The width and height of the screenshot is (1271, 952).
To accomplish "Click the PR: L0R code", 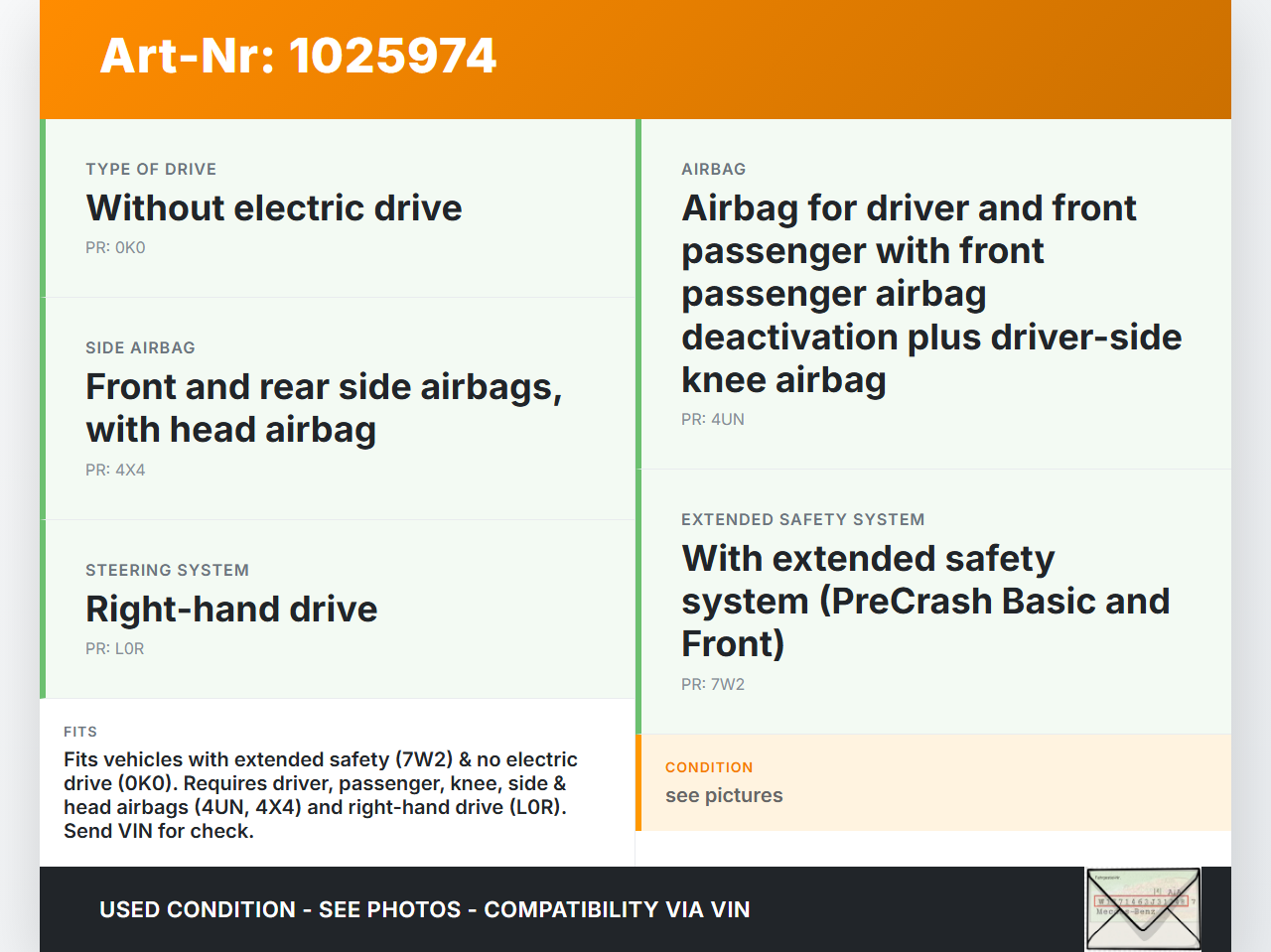I will pyautogui.click(x=114, y=649).
